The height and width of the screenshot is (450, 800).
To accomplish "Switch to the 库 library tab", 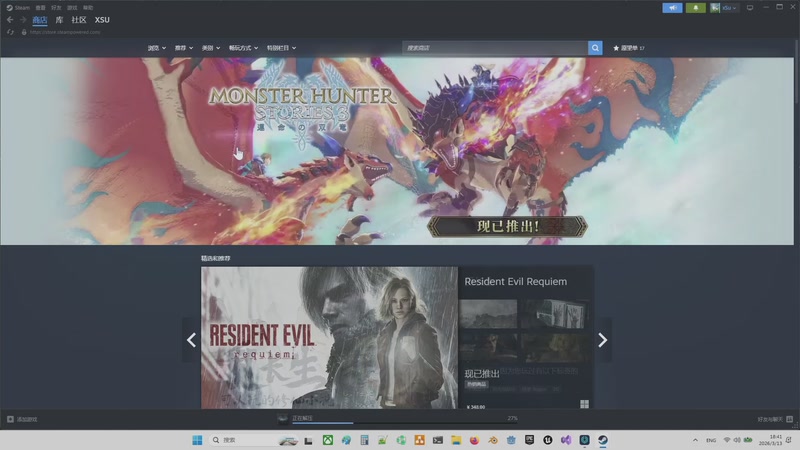I will (x=59, y=20).
